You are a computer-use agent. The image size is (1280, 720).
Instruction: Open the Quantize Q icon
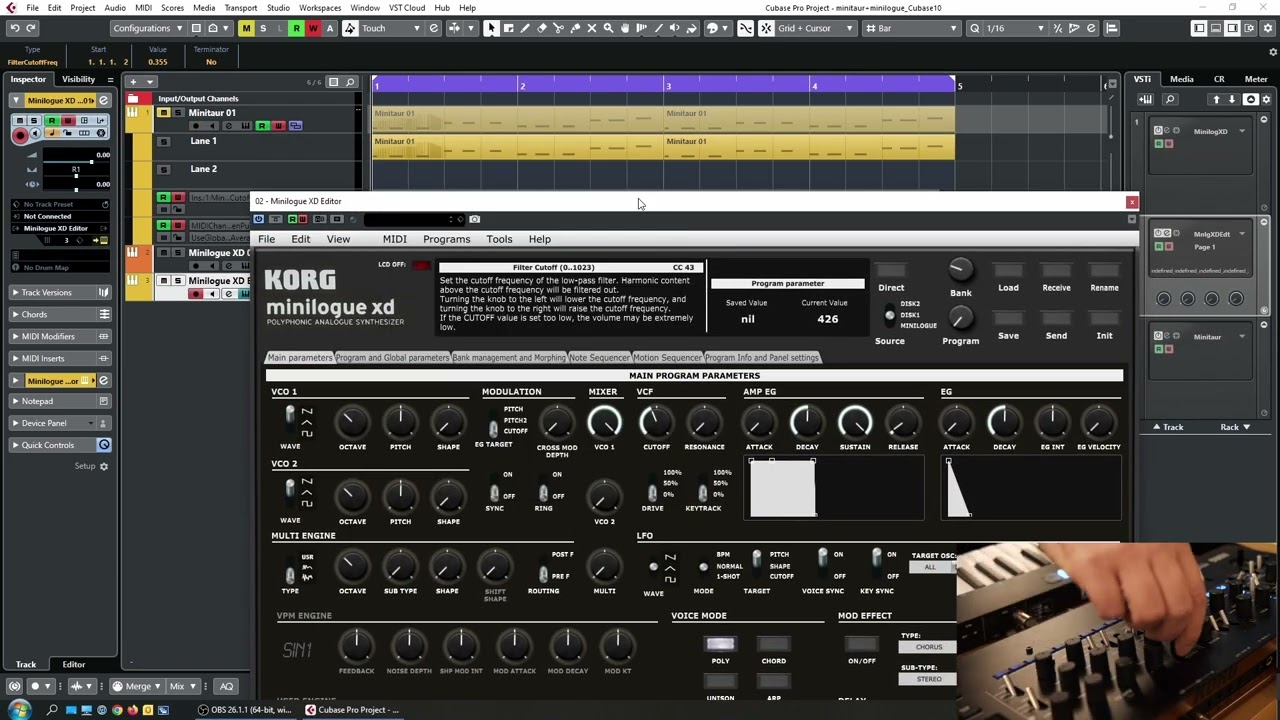click(x=974, y=28)
